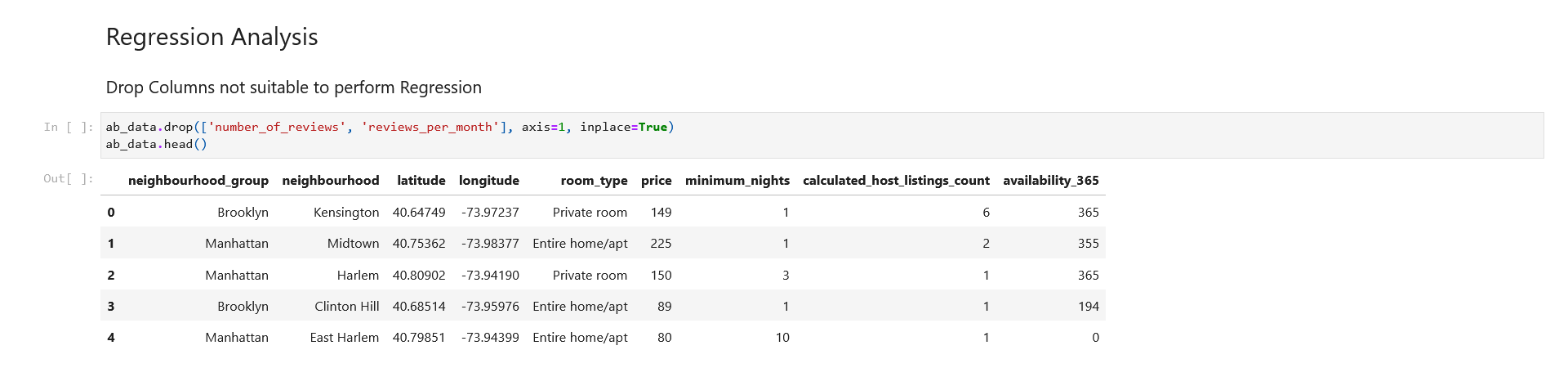
Task: Click the Regression Analysis heading
Action: pyautogui.click(x=212, y=37)
